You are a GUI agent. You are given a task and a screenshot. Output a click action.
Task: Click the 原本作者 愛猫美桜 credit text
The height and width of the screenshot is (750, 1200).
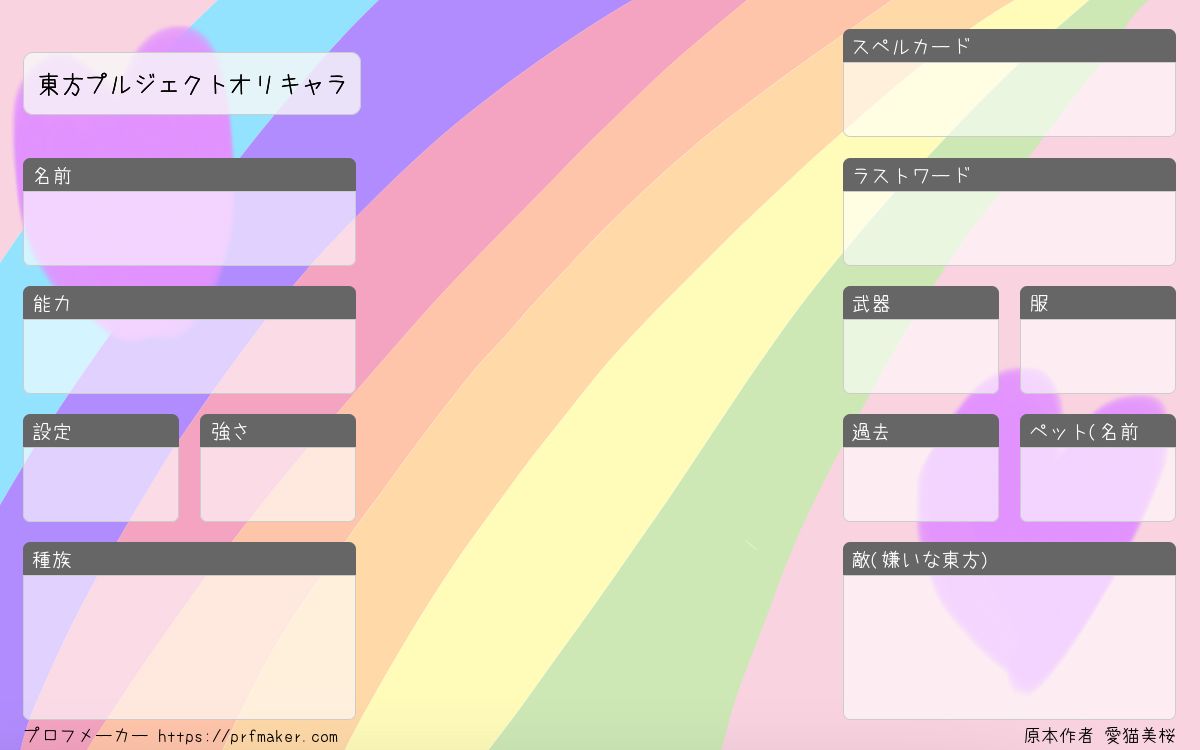tap(1100, 736)
